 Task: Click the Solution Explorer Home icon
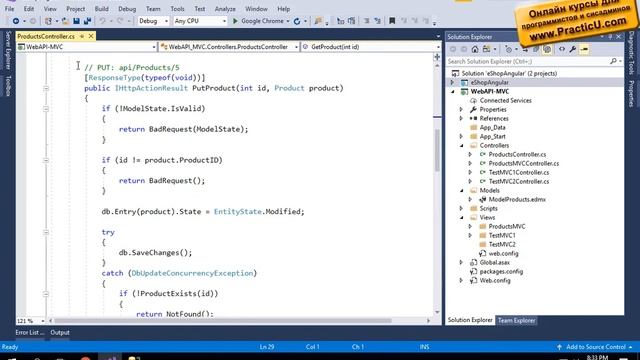pos(475,49)
